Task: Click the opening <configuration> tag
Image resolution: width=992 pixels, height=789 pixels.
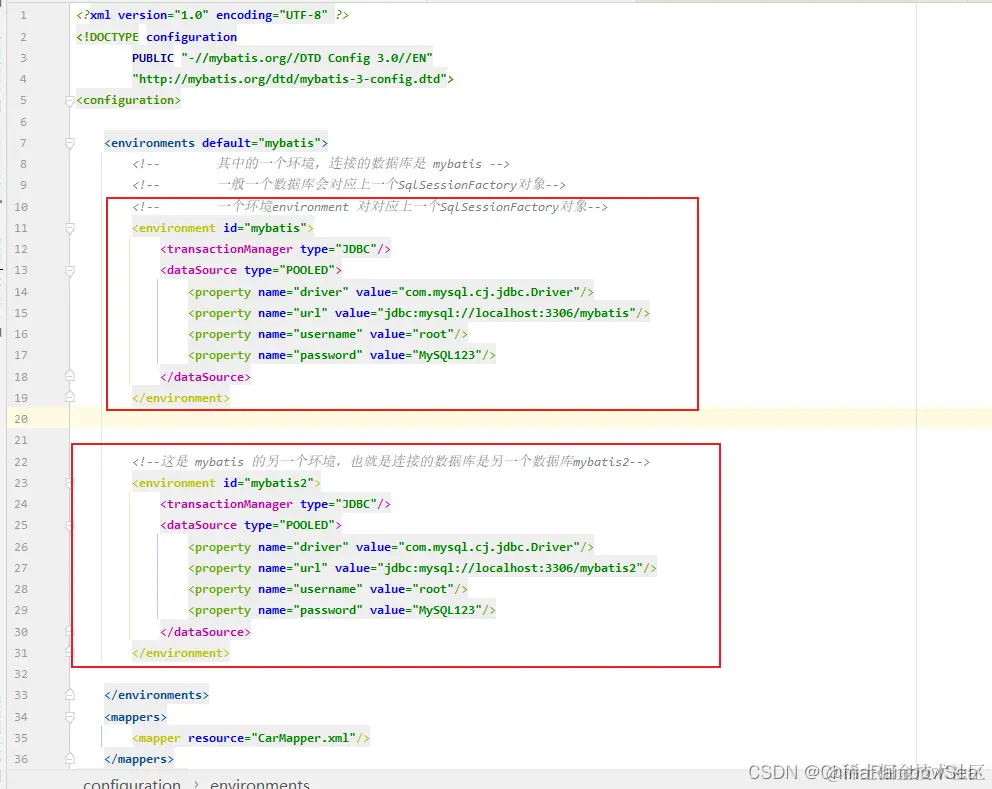Action: point(128,100)
